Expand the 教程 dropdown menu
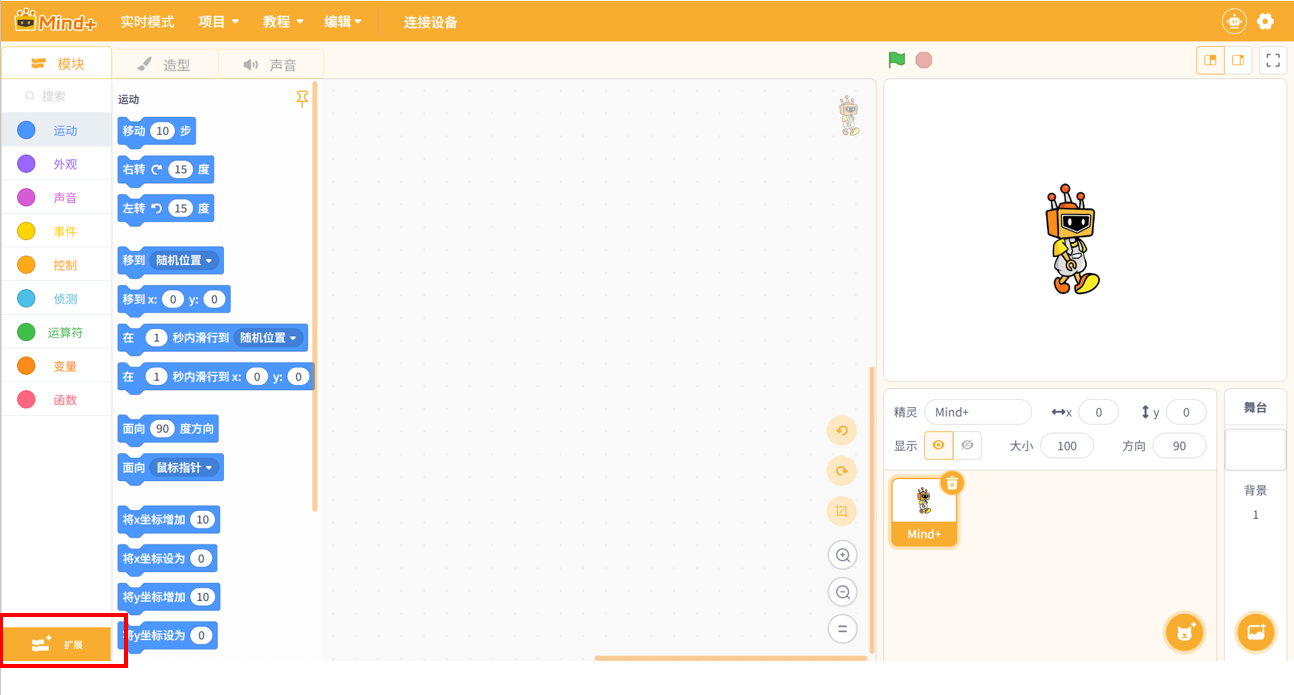The height and width of the screenshot is (695, 1294). pyautogui.click(x=283, y=21)
